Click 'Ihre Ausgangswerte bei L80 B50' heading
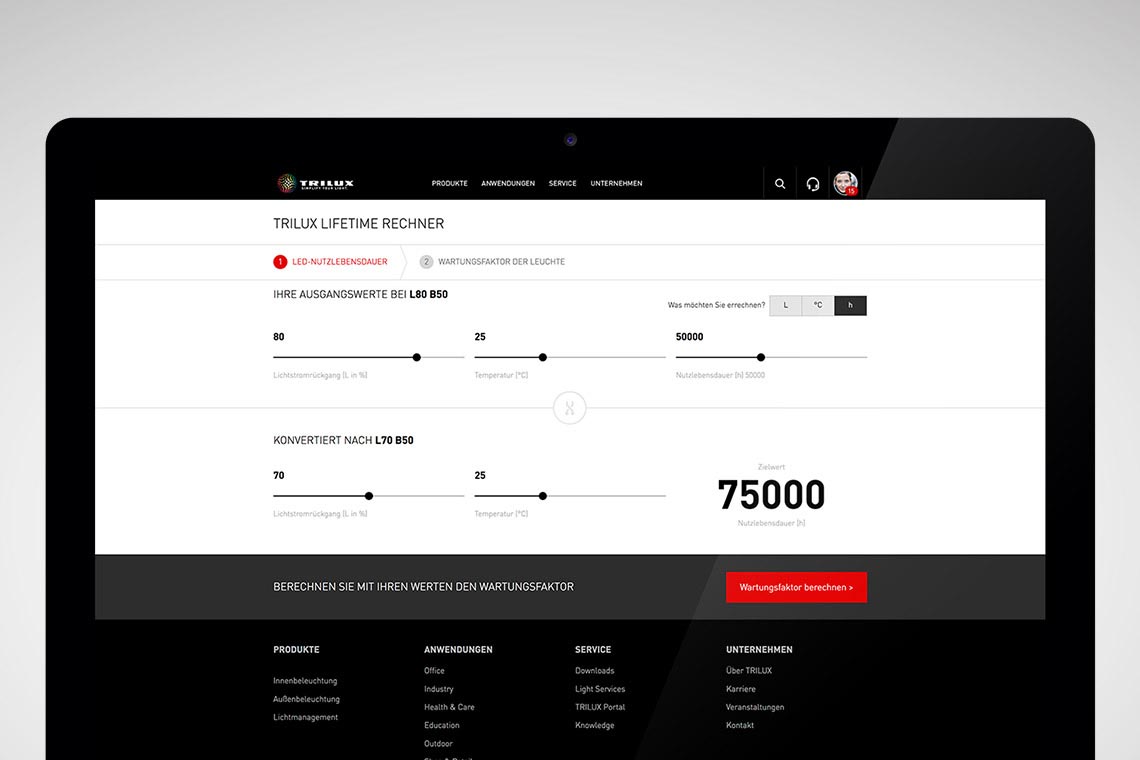Image resolution: width=1140 pixels, height=760 pixels. point(360,295)
